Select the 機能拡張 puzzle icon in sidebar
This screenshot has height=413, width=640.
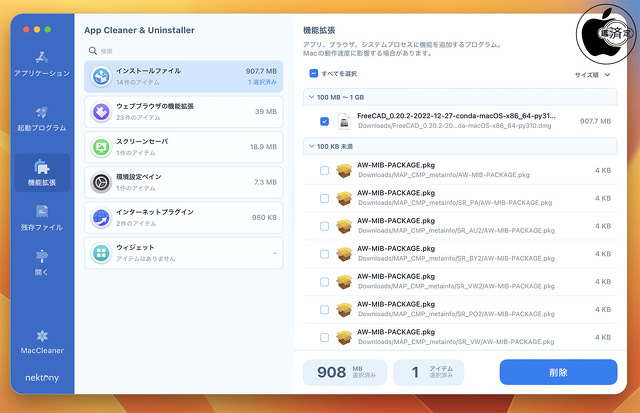pos(42,167)
